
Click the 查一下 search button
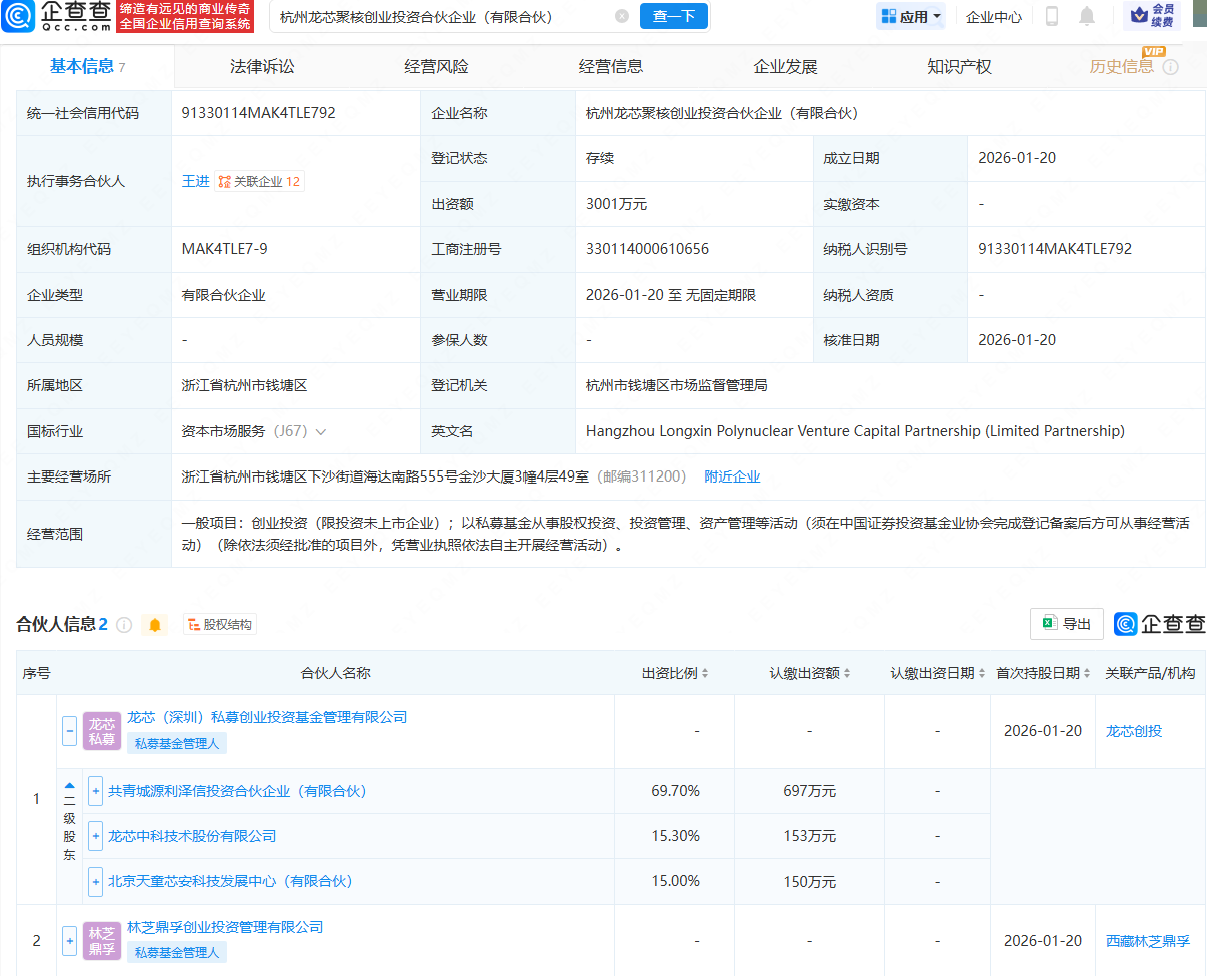coord(673,17)
